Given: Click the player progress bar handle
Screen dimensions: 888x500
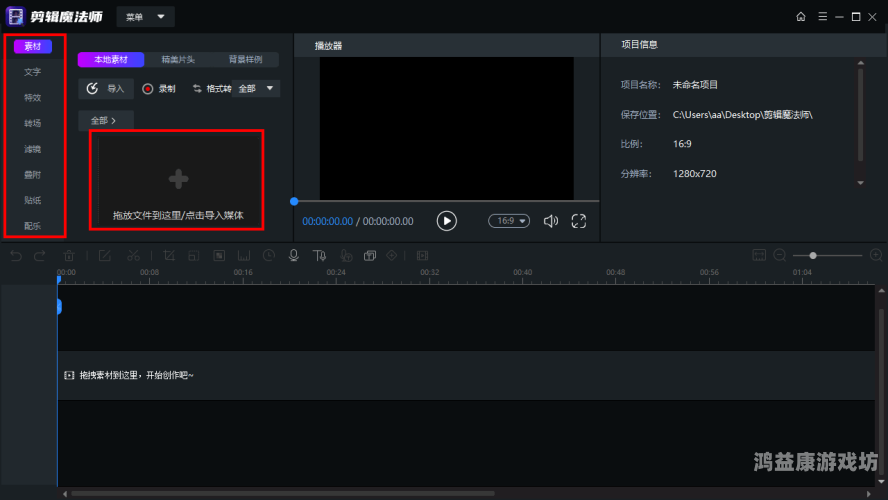Looking at the screenshot, I should click(294, 201).
